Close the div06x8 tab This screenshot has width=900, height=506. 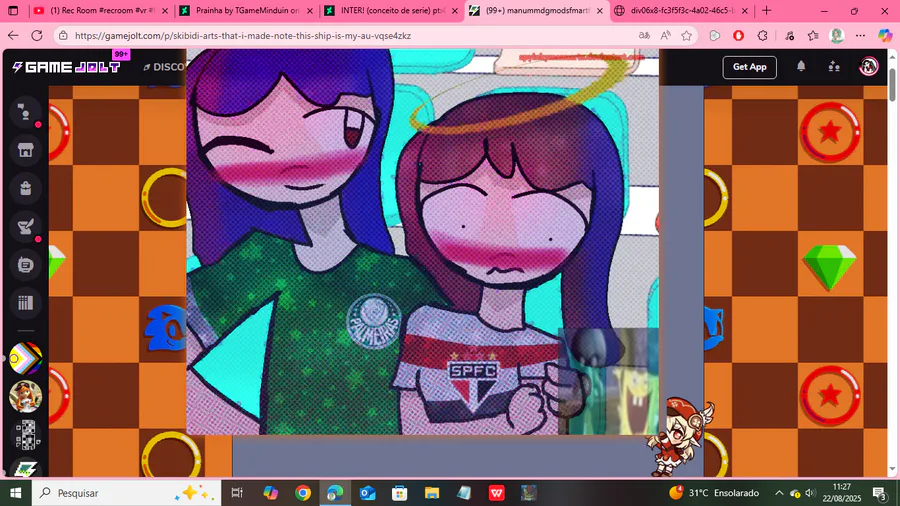pyautogui.click(x=744, y=10)
